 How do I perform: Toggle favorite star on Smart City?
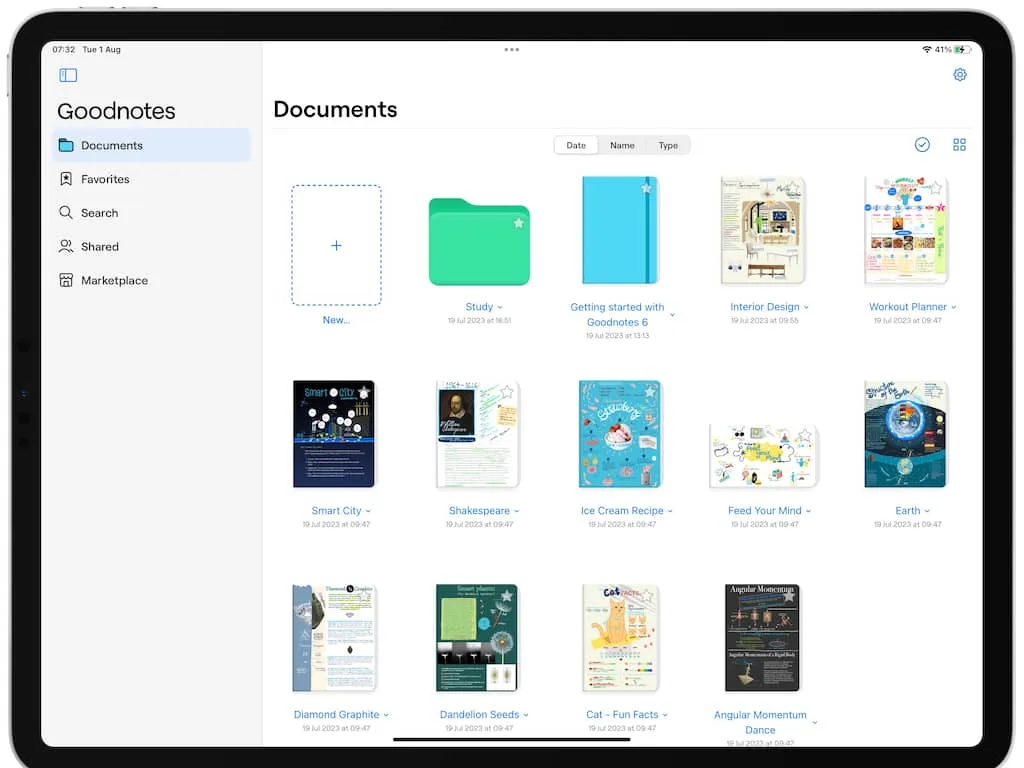click(x=364, y=392)
